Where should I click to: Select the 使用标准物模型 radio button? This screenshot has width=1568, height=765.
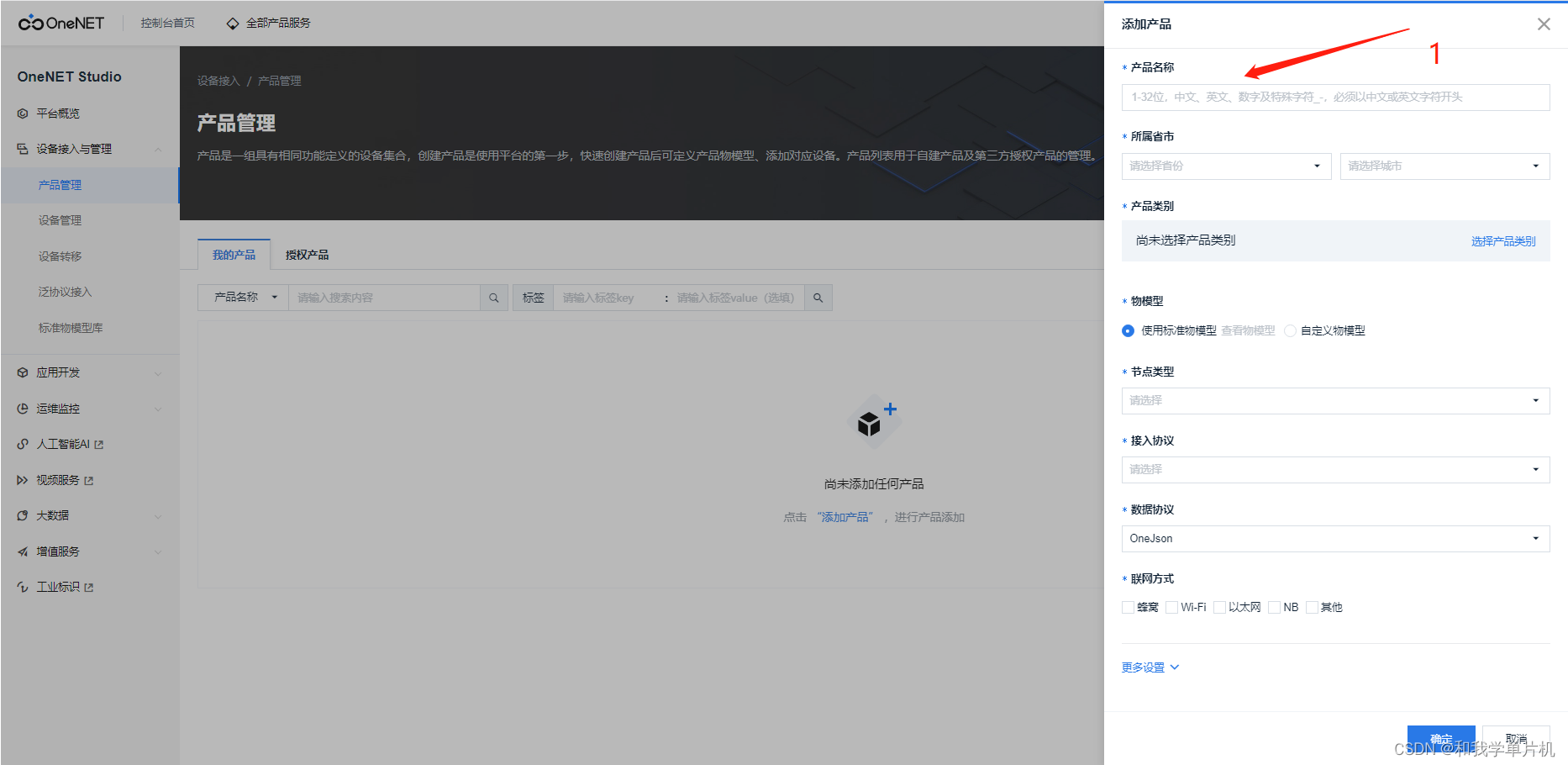(1128, 330)
